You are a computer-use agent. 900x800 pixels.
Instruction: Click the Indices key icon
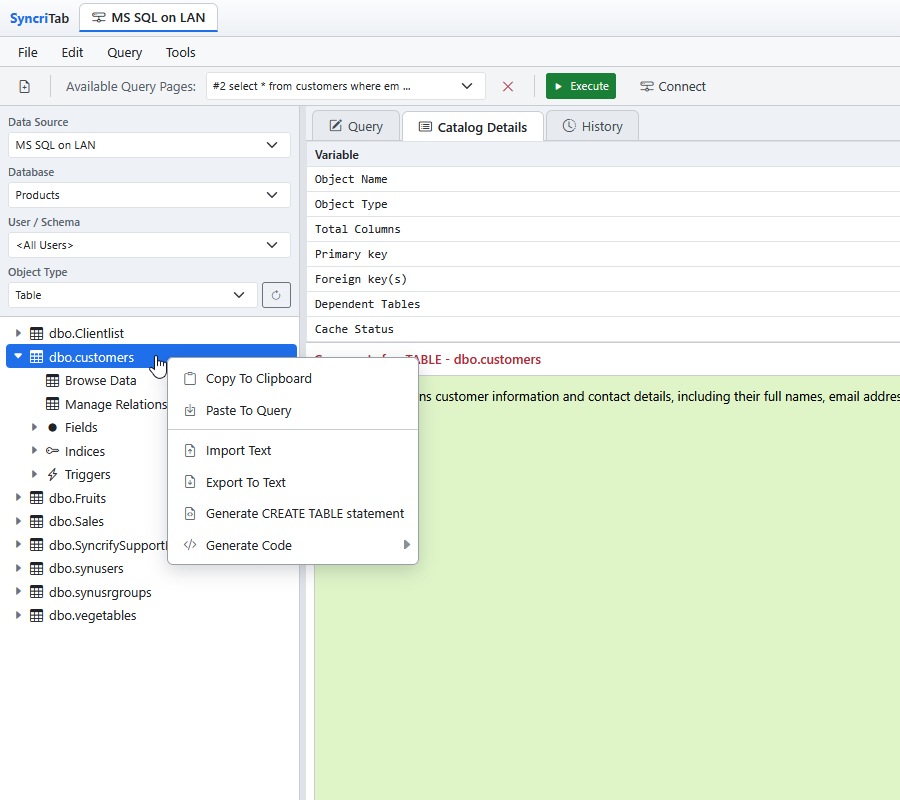point(52,451)
